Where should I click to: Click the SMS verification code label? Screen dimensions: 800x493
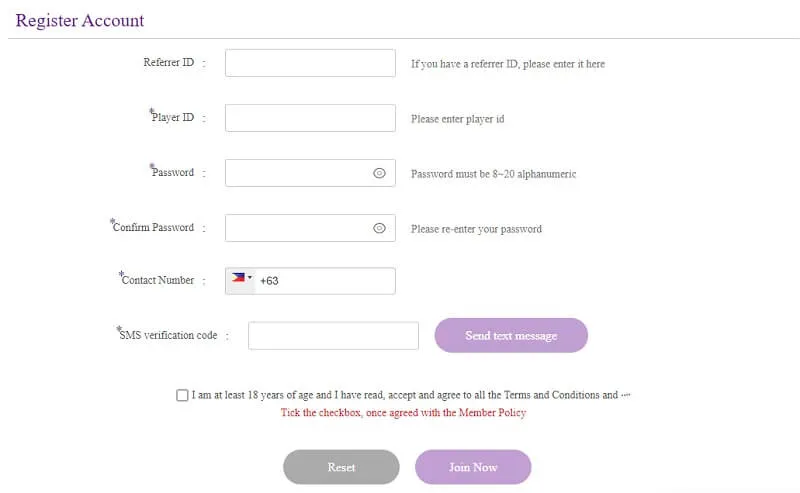[167, 334]
